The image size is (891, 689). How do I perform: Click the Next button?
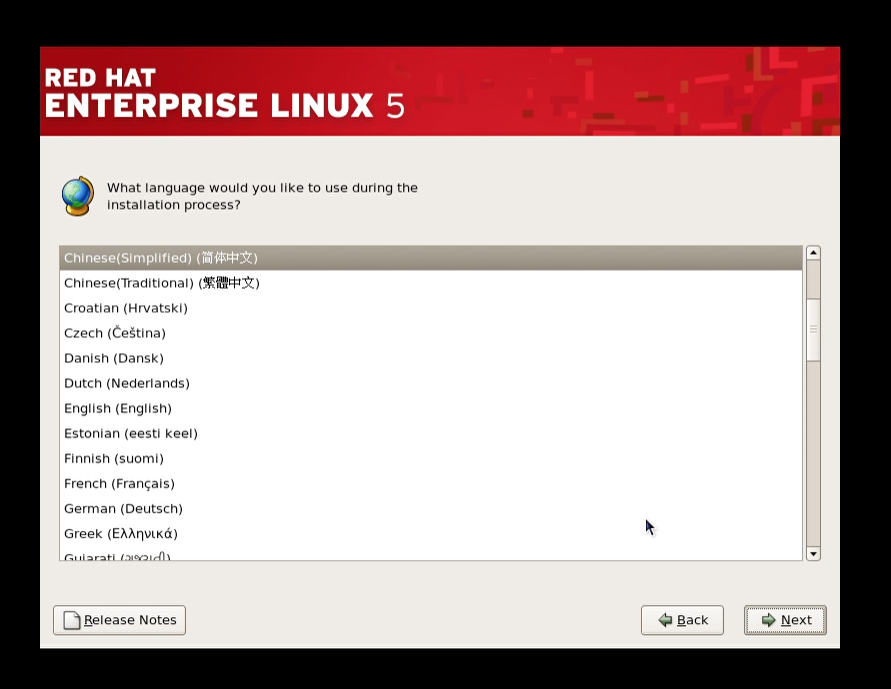[785, 620]
